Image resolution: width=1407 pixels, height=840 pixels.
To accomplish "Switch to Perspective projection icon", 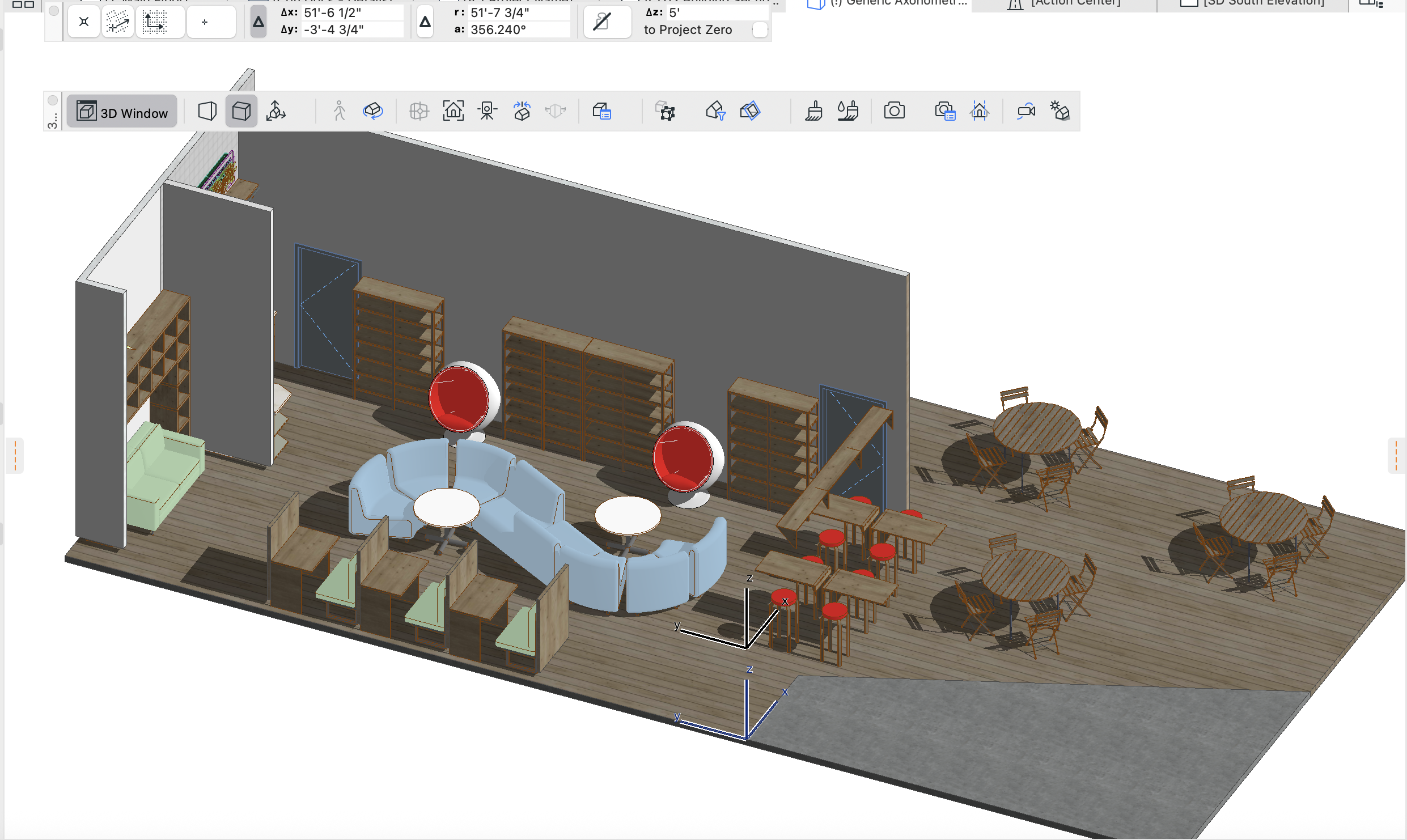I will [x=207, y=111].
